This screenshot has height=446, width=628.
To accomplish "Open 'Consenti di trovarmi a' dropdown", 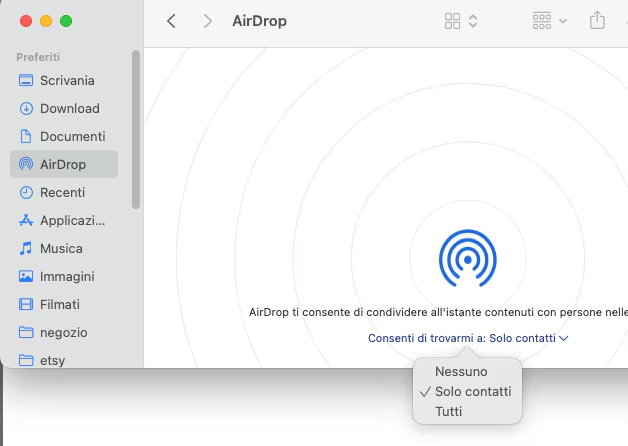I will point(468,338).
